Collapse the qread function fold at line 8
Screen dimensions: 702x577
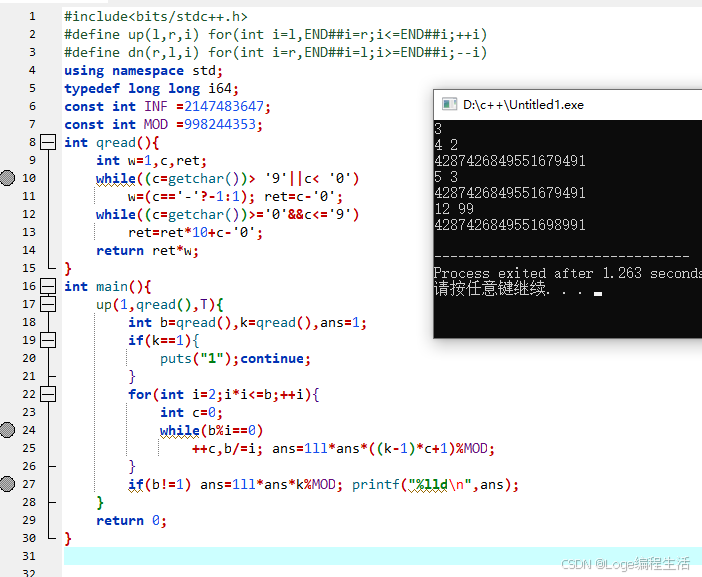pos(48,142)
